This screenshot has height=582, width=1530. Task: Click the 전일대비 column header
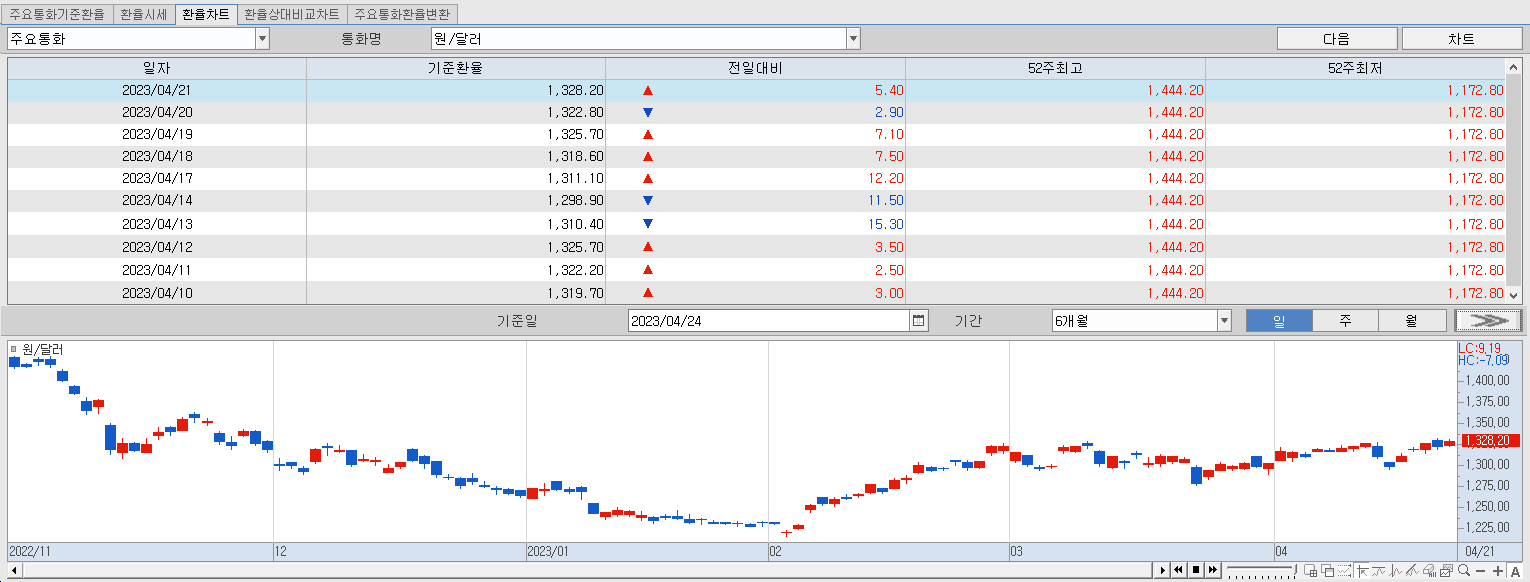[x=755, y=68]
